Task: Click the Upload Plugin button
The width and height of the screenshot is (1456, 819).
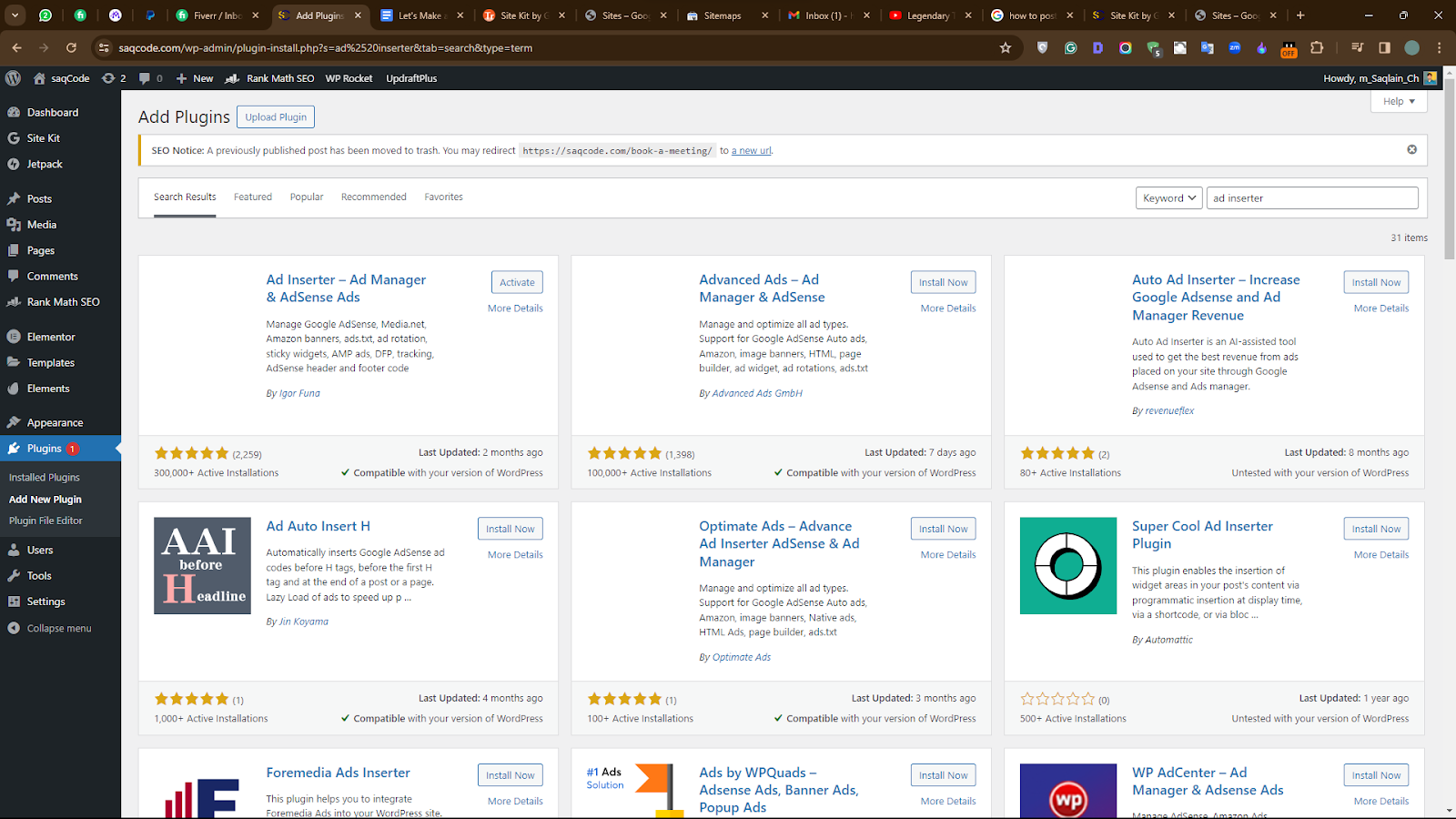Action: point(276,116)
